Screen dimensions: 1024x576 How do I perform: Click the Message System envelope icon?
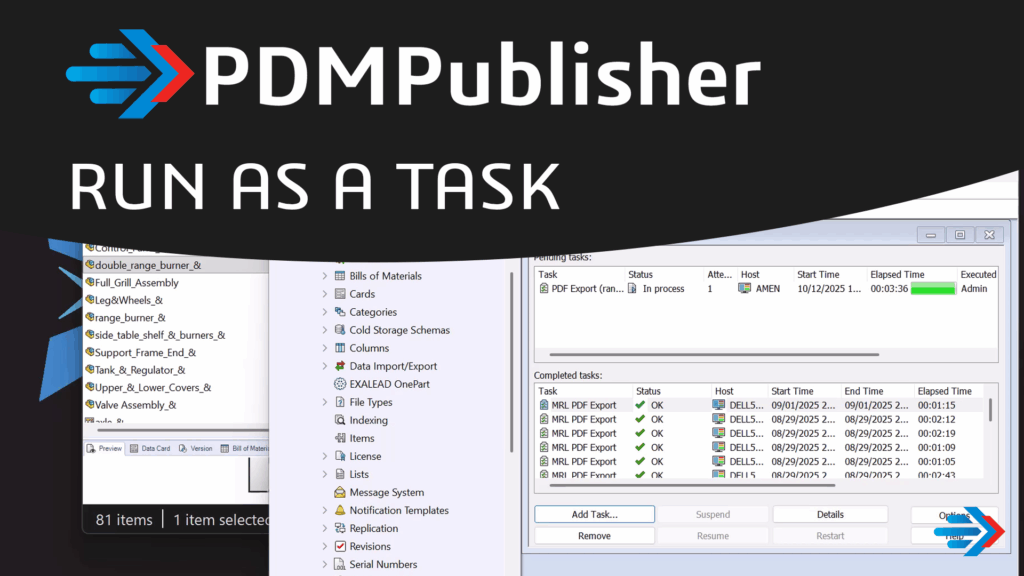tap(340, 492)
